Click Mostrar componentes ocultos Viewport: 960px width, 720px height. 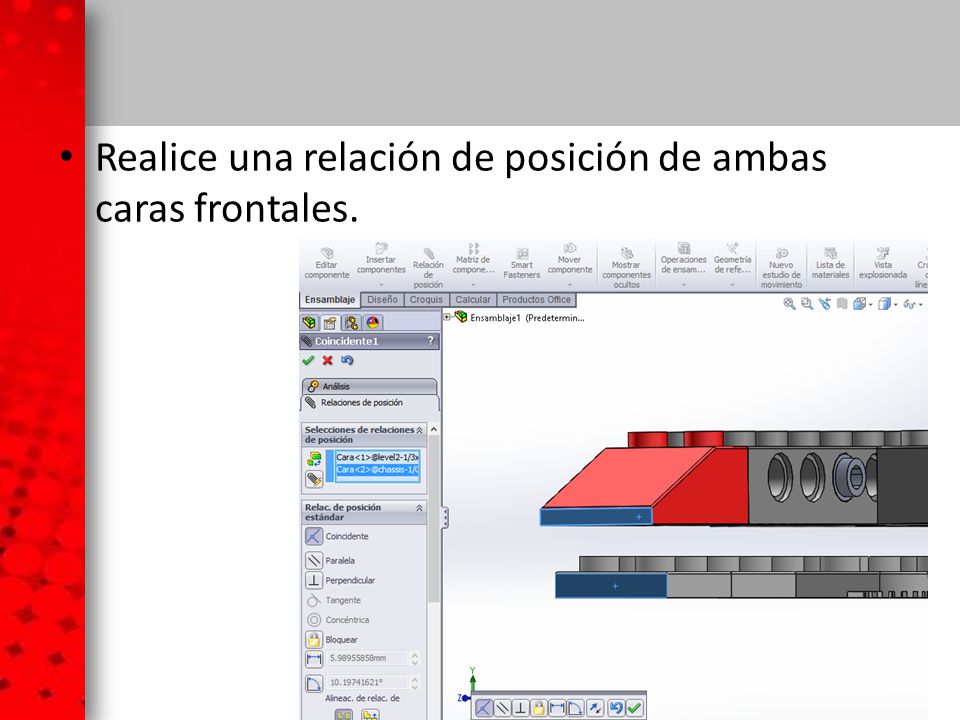(626, 268)
